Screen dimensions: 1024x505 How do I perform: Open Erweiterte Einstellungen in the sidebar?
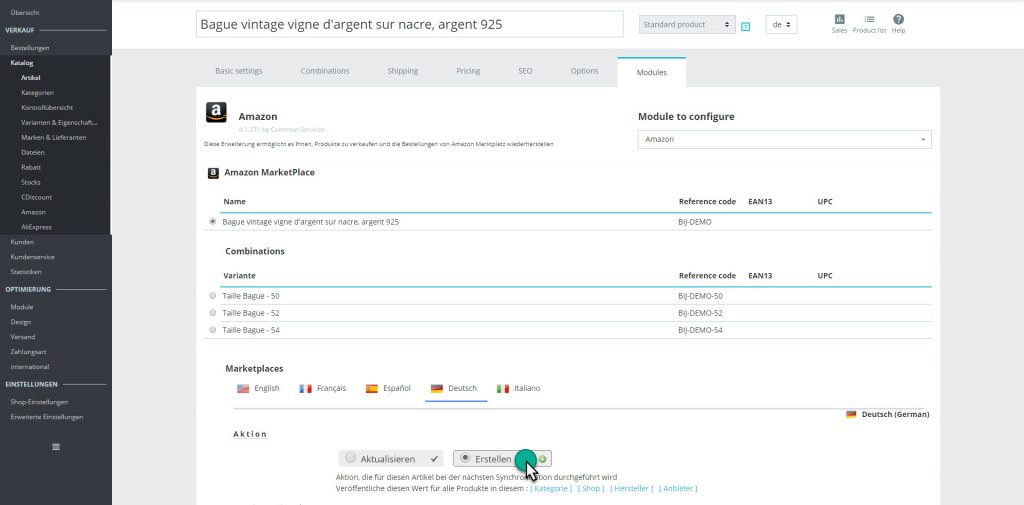(46, 417)
